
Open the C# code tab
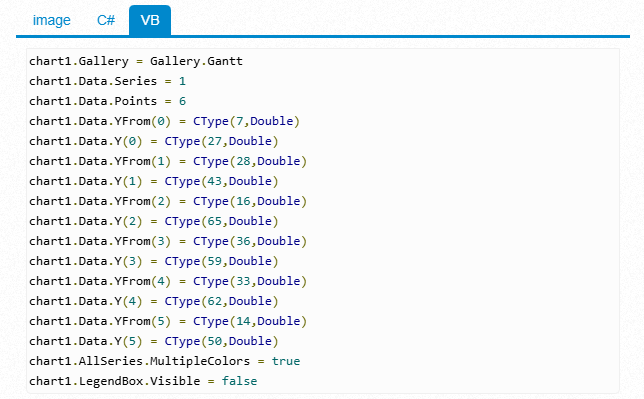pyautogui.click(x=106, y=20)
